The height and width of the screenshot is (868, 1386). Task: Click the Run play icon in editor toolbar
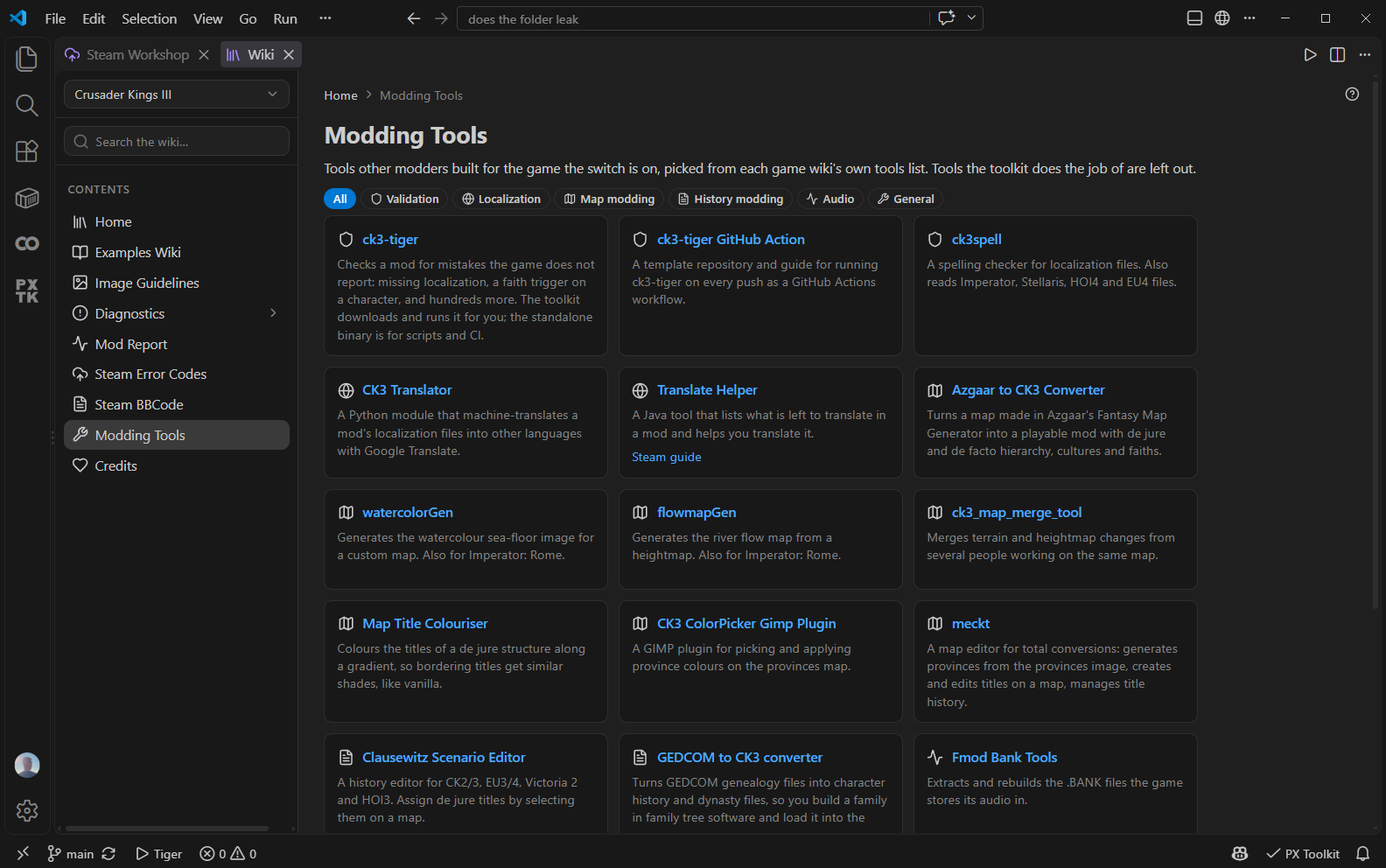[x=1310, y=54]
